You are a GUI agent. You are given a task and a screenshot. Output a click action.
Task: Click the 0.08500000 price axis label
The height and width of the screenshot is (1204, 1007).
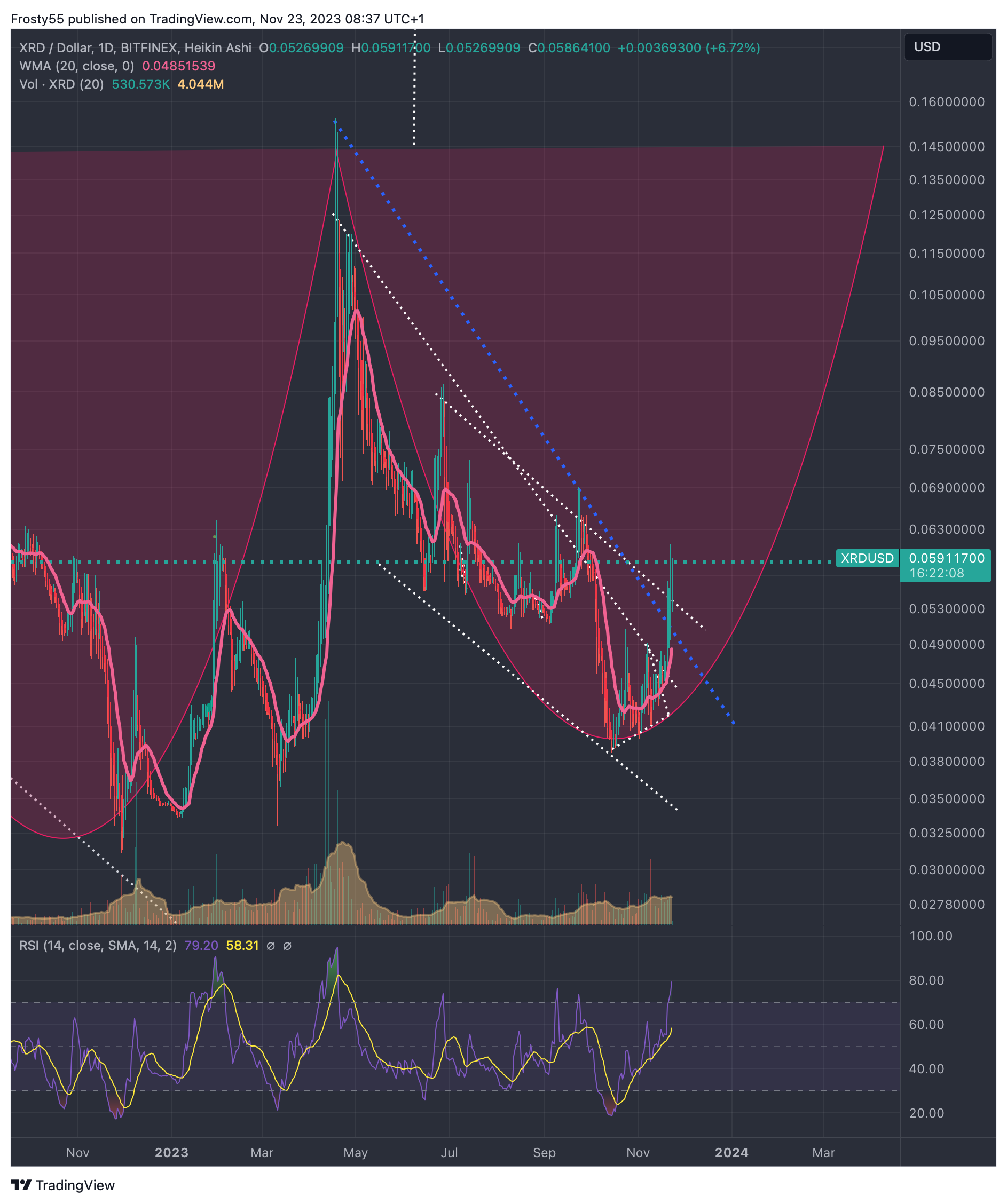947,392
